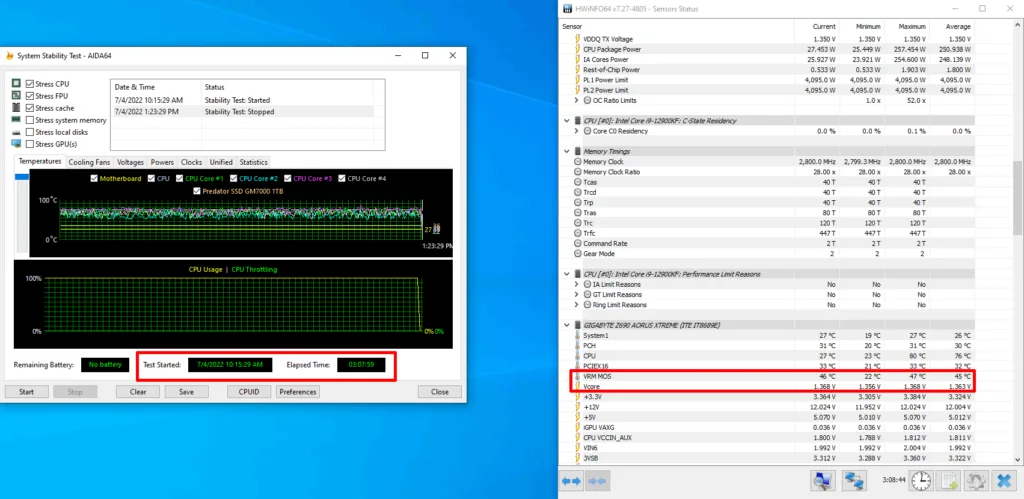Click the expand-columns arrows icon in HWiNFO
Viewport: 1024px width, 499px height.
tap(571, 481)
